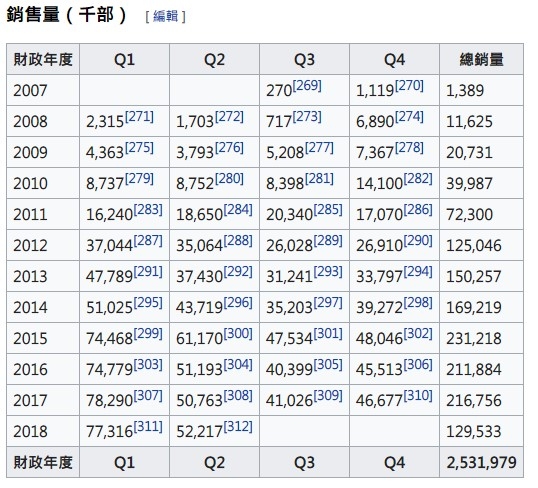Image resolution: width=538 pixels, height=488 pixels.
Task: Click reference [284] next to 18,650
Action: point(238,209)
